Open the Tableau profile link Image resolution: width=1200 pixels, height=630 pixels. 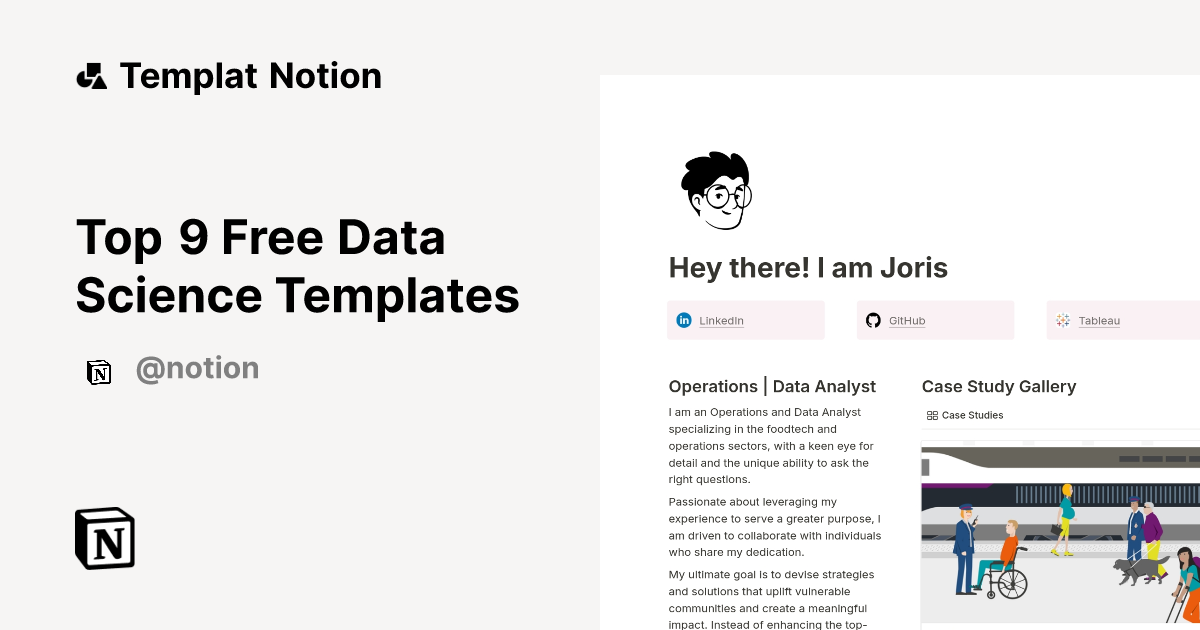point(1099,321)
